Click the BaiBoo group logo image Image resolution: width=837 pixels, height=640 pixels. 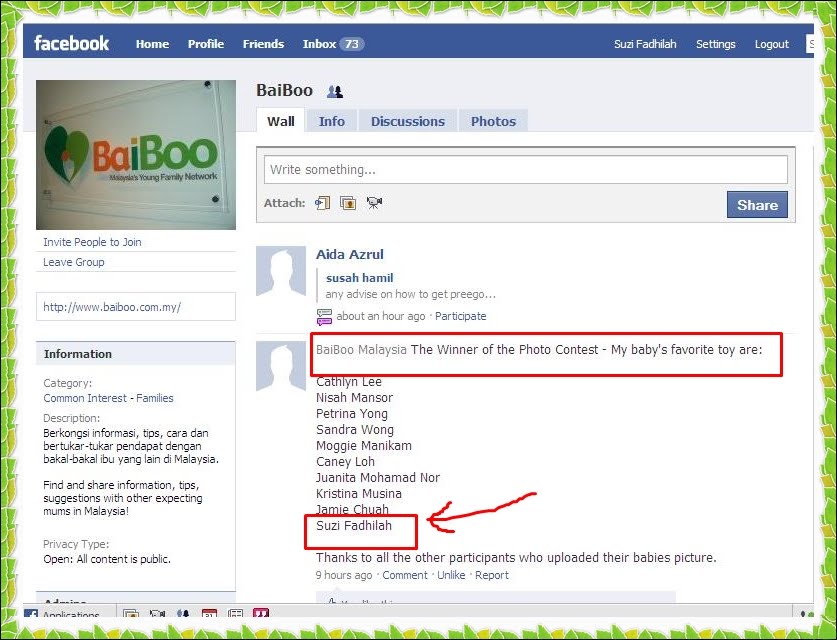(x=136, y=155)
